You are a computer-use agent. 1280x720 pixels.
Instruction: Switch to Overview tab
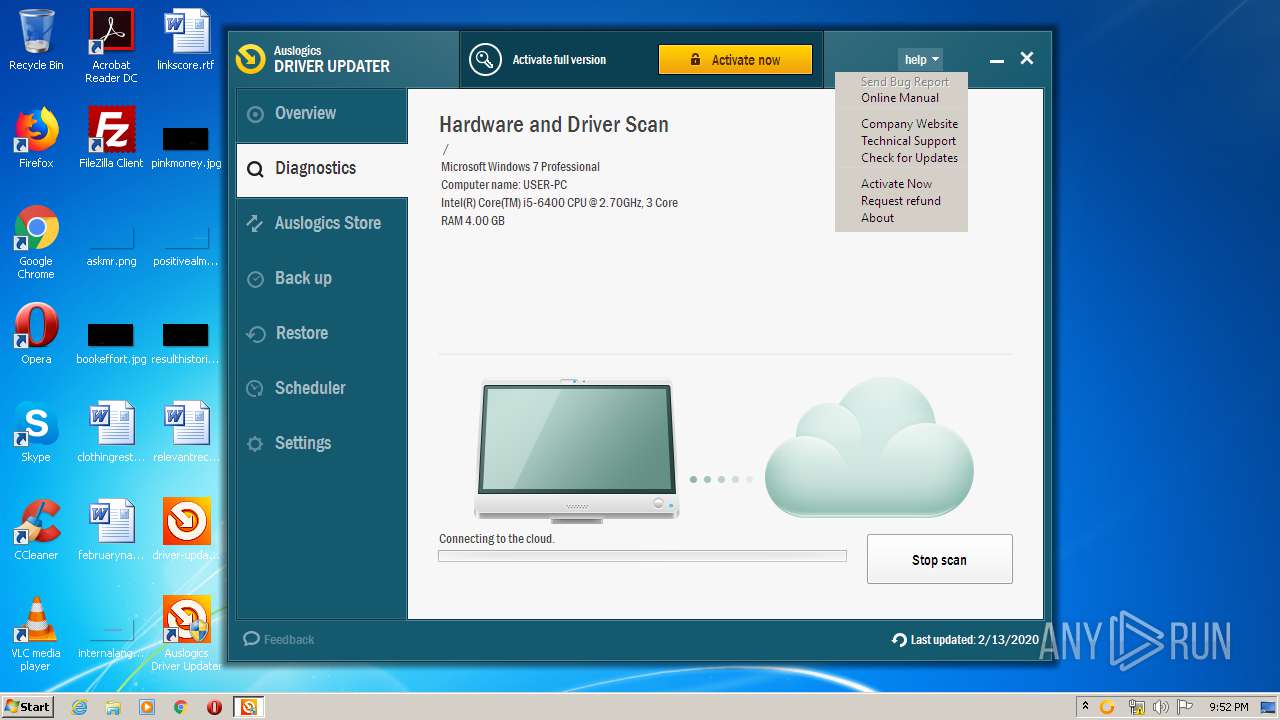tap(321, 114)
